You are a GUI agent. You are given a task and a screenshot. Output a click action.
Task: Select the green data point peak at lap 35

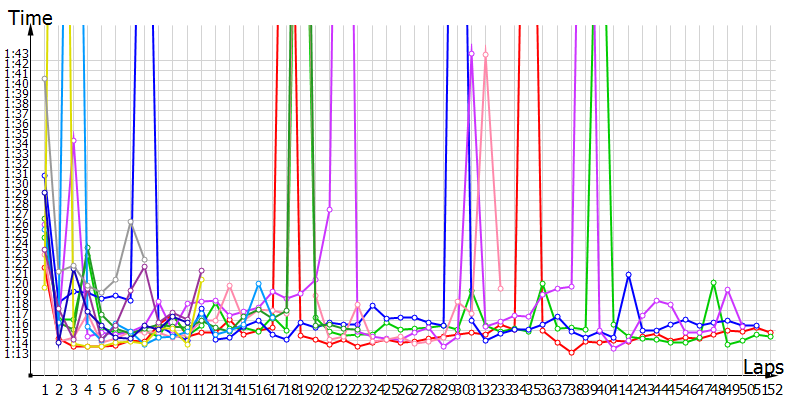pos(543,284)
